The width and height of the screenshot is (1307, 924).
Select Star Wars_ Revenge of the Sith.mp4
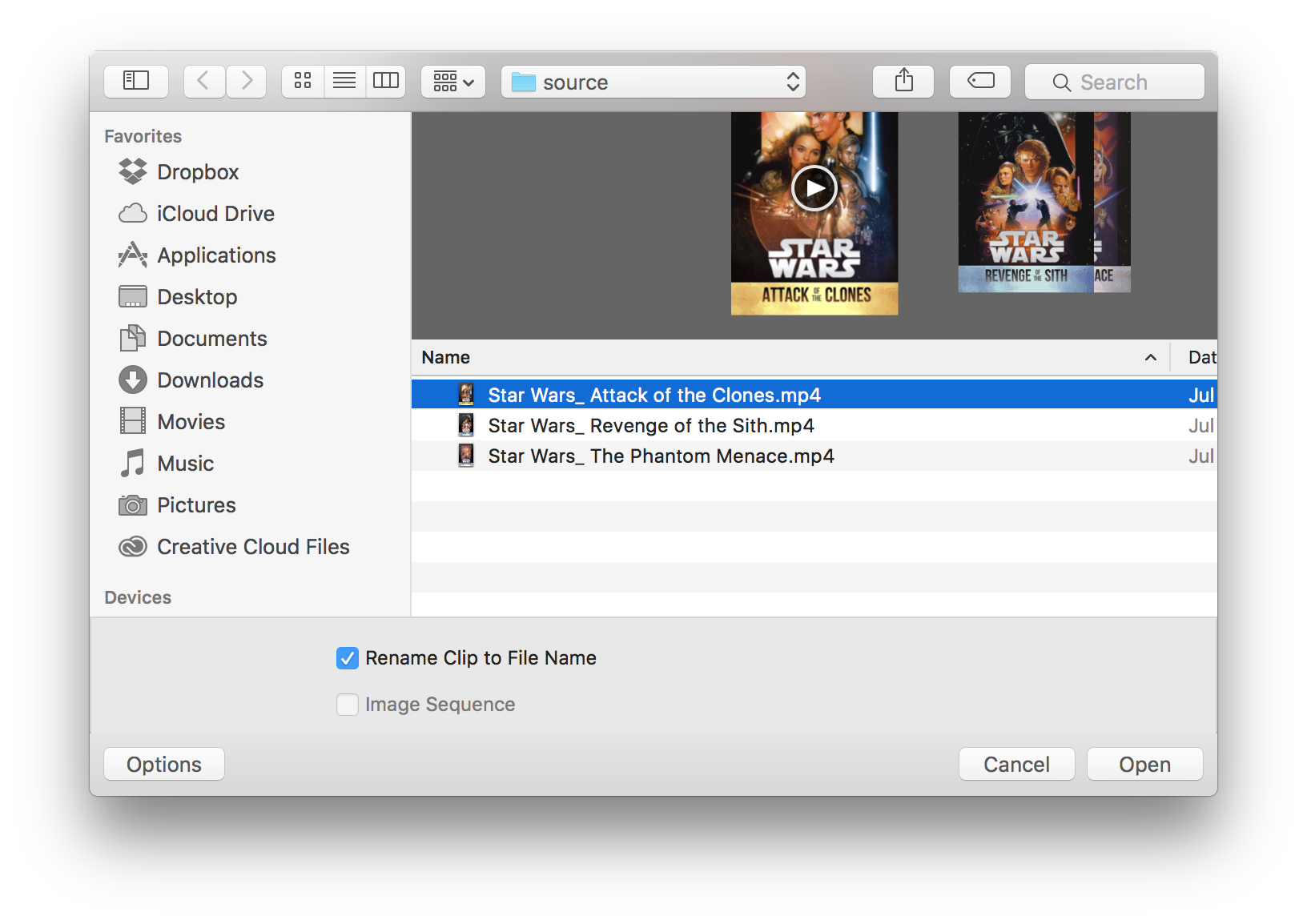[814, 425]
